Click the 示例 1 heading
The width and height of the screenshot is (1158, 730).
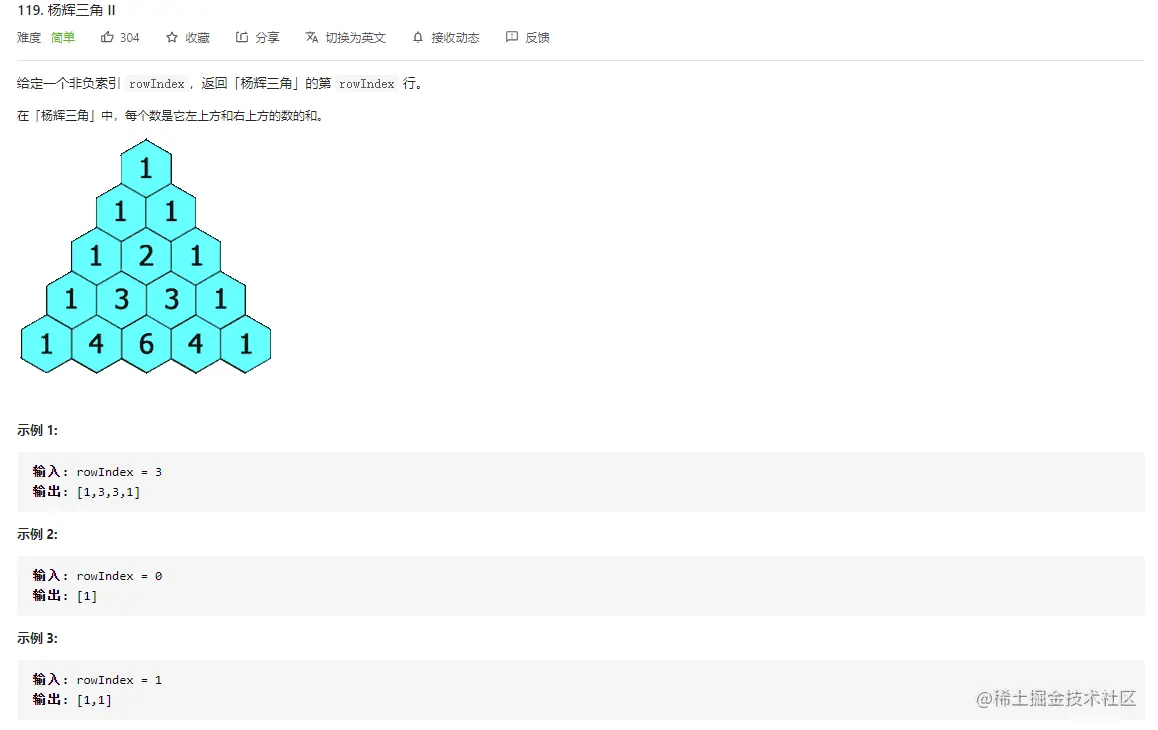click(x=38, y=430)
